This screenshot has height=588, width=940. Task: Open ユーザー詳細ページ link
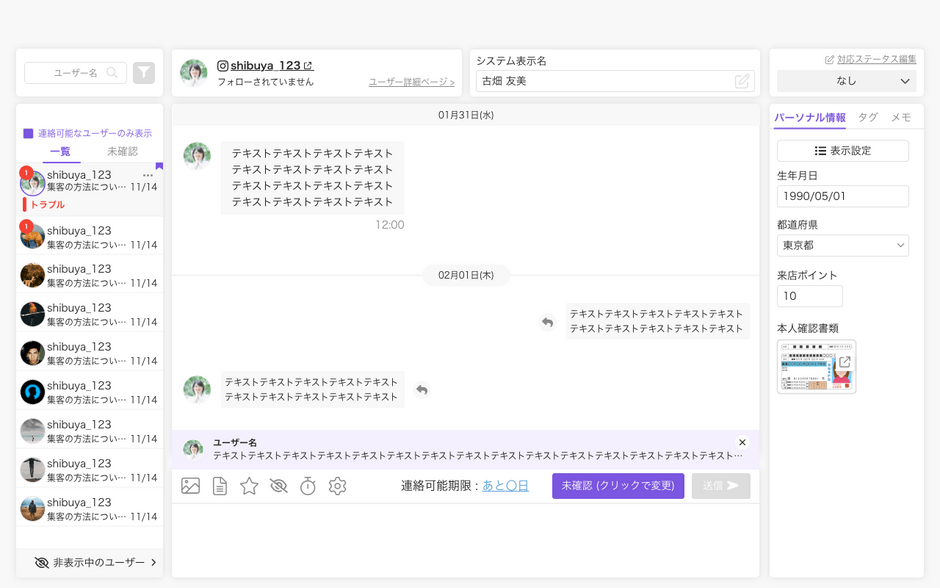(411, 82)
